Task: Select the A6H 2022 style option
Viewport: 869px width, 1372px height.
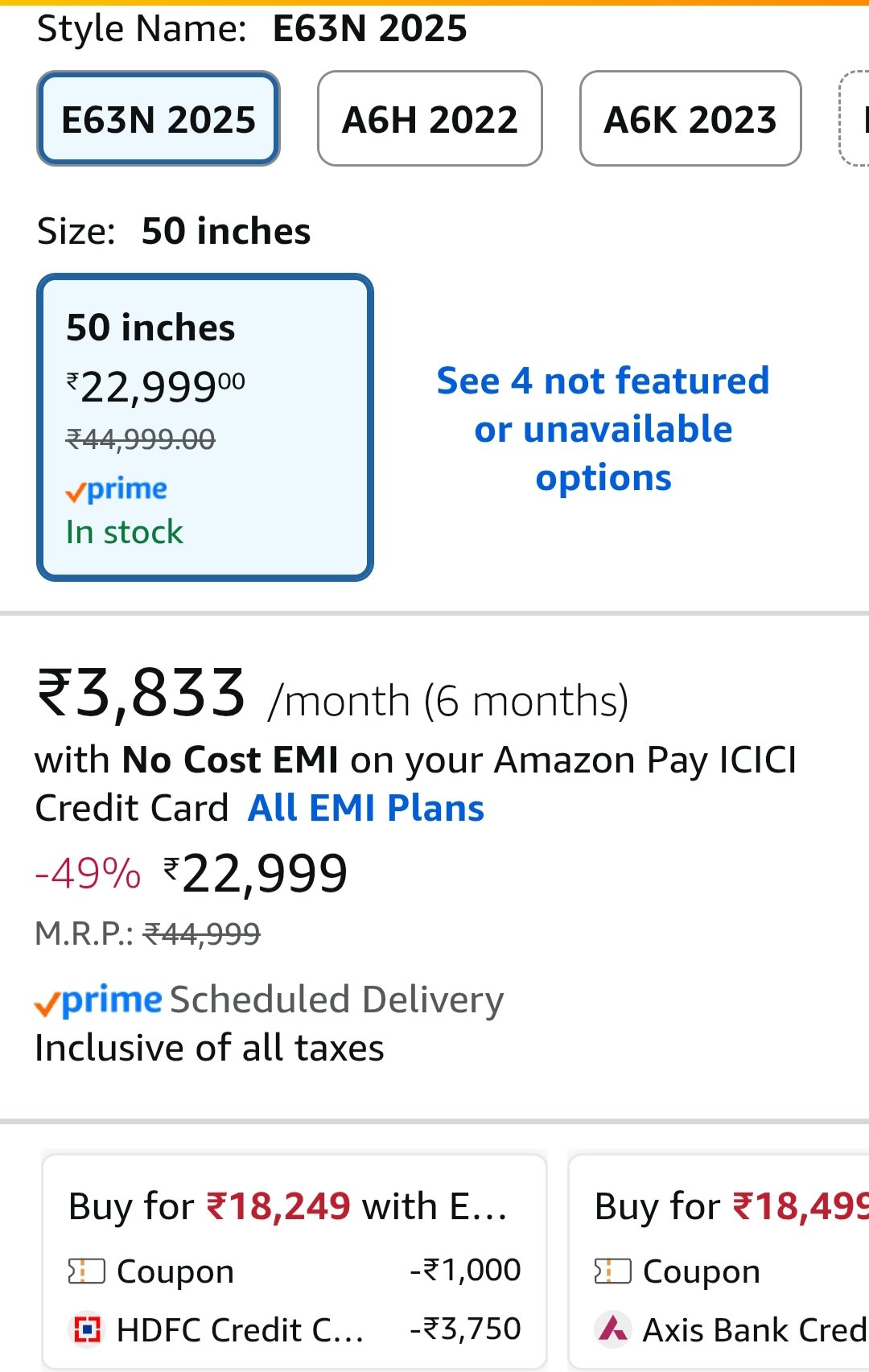Action: pos(430,119)
